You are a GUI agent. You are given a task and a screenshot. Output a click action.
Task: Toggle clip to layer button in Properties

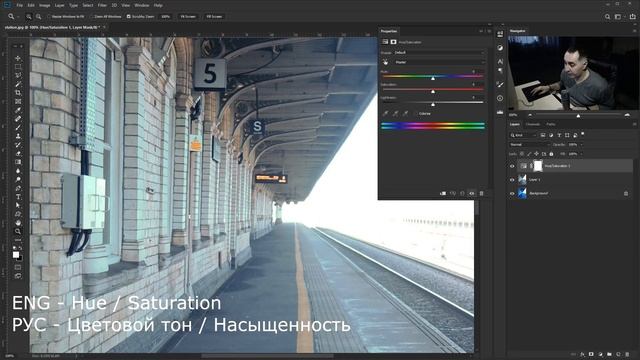click(x=443, y=193)
